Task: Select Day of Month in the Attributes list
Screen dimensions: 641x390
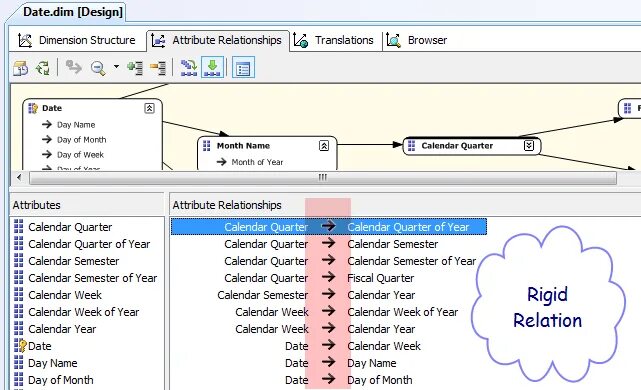Action: (x=61, y=380)
